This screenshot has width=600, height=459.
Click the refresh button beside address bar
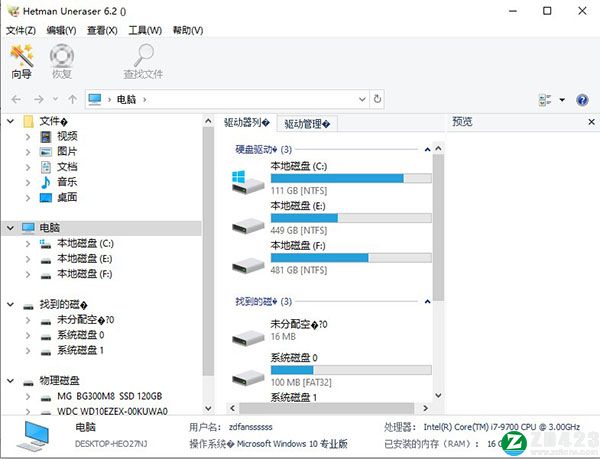pyautogui.click(x=377, y=99)
